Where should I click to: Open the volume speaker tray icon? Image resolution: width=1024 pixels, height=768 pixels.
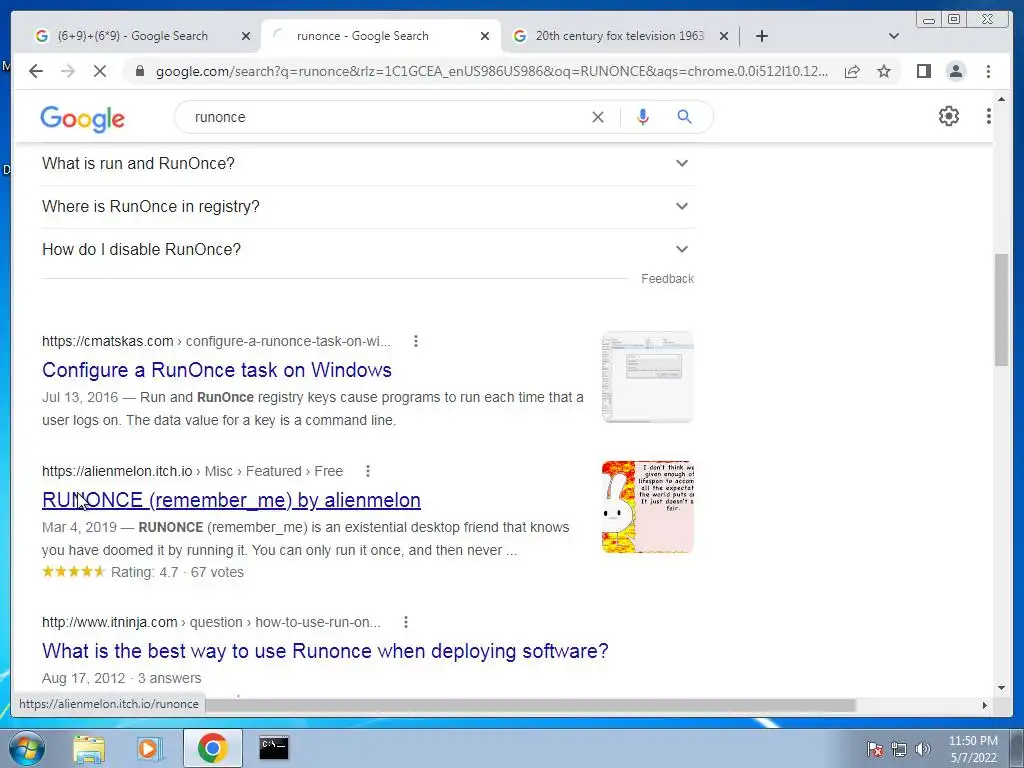pyautogui.click(x=922, y=749)
